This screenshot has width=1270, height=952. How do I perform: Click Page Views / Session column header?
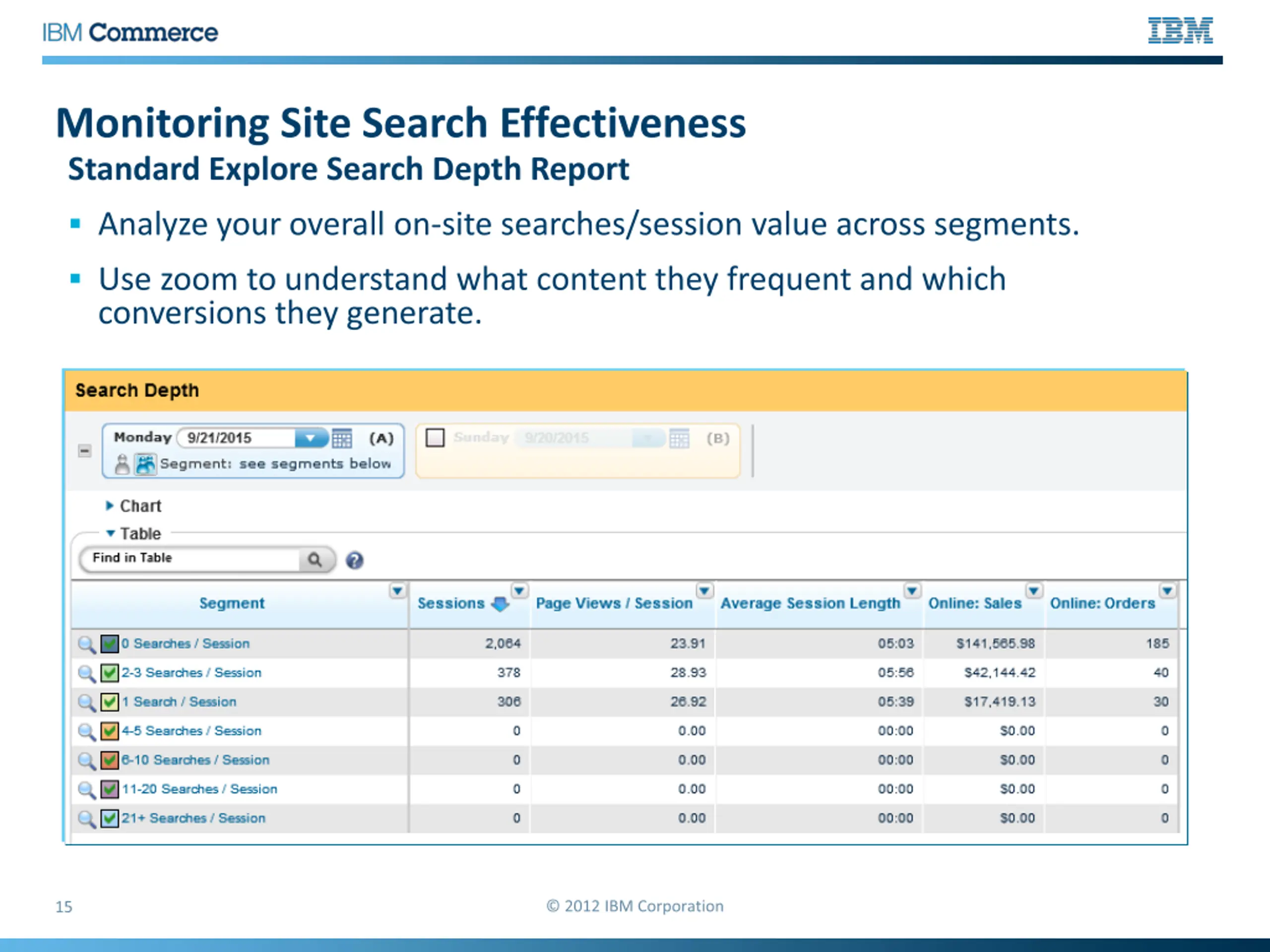[x=614, y=604]
